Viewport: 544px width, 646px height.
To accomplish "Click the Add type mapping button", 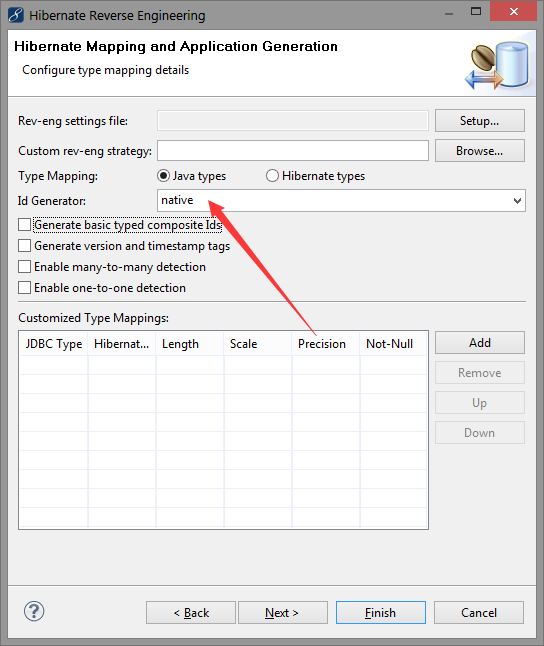I will 480,343.
